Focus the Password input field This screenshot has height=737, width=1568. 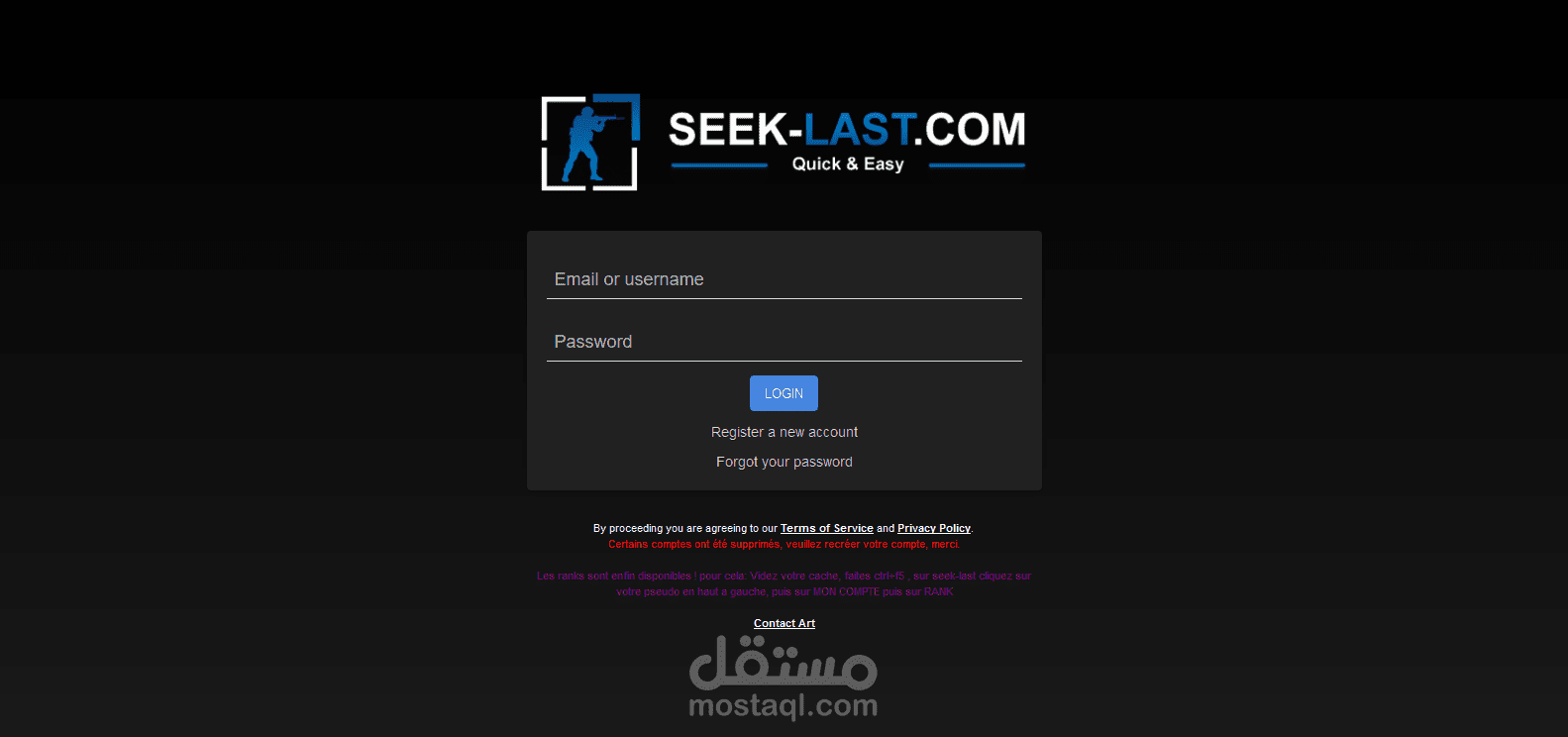[784, 342]
